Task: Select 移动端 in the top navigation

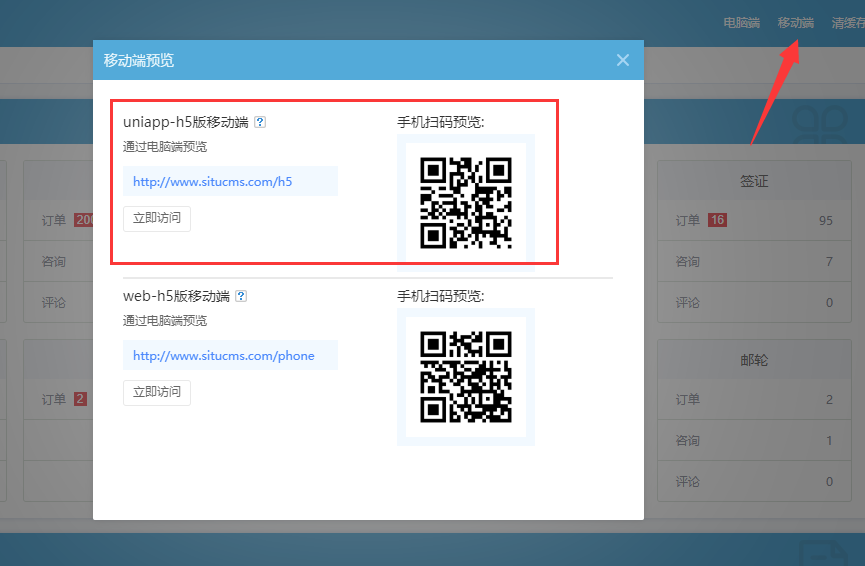Action: [795, 23]
